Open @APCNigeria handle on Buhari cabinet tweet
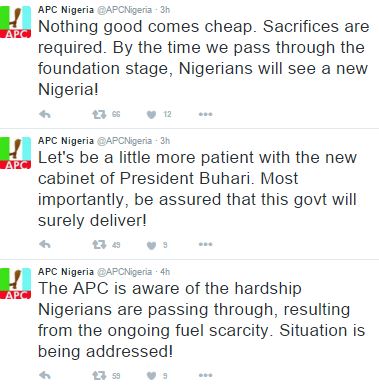The image size is (379, 386). (124, 141)
